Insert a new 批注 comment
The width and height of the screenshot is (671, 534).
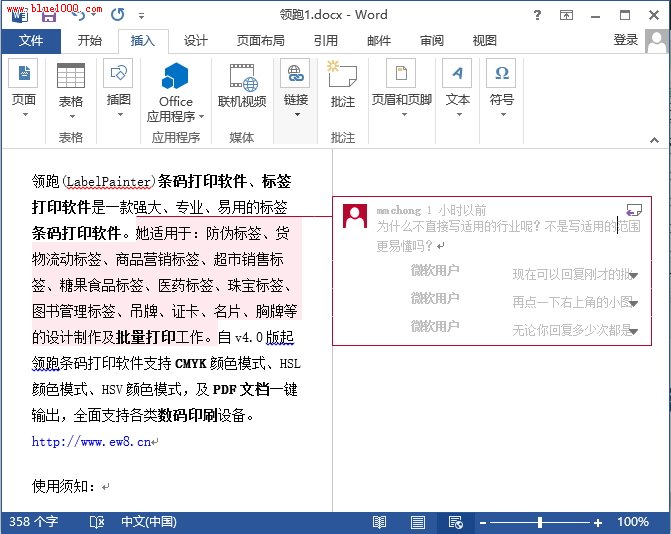click(x=342, y=85)
